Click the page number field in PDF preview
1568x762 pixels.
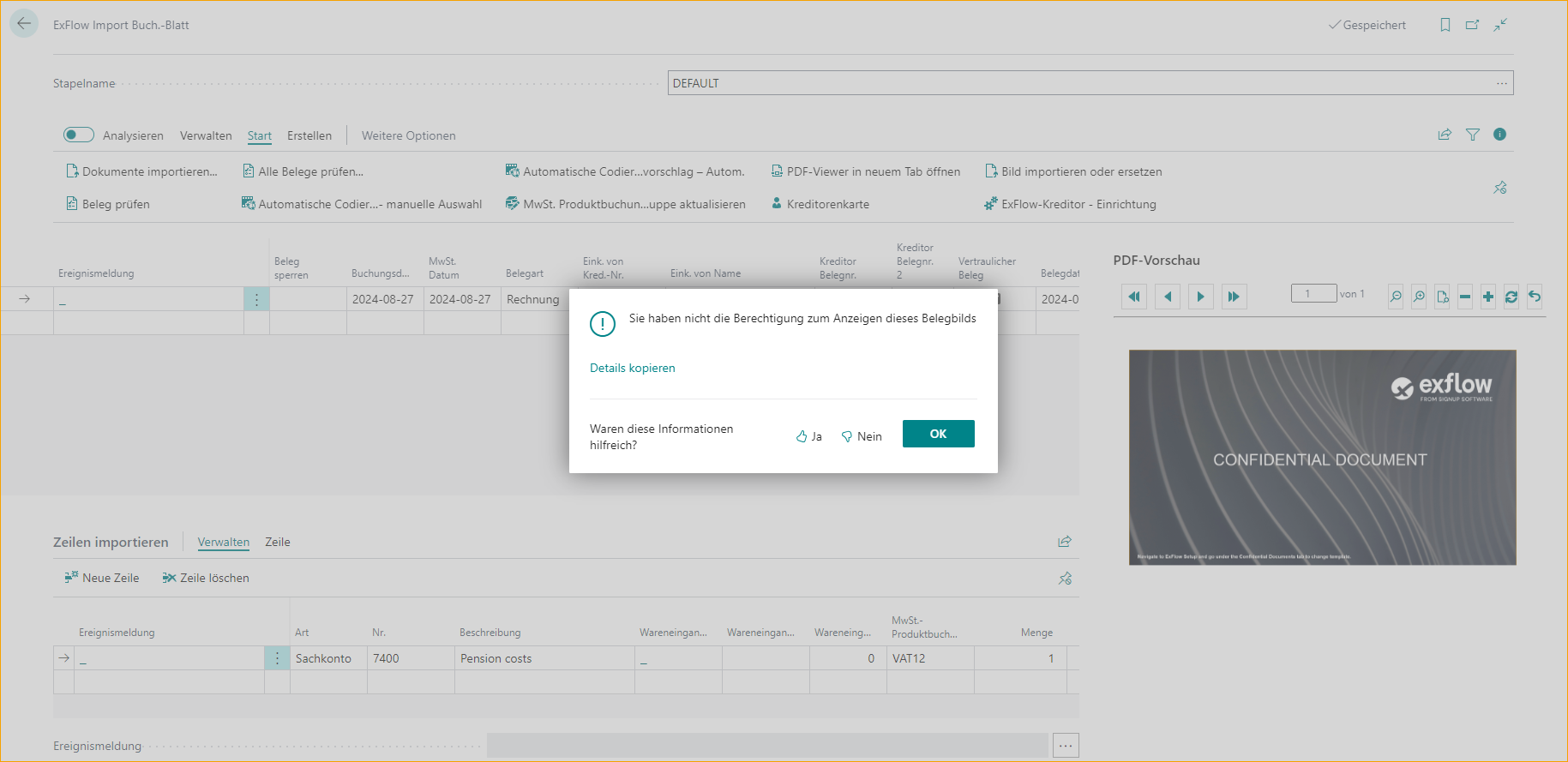pos(1313,294)
